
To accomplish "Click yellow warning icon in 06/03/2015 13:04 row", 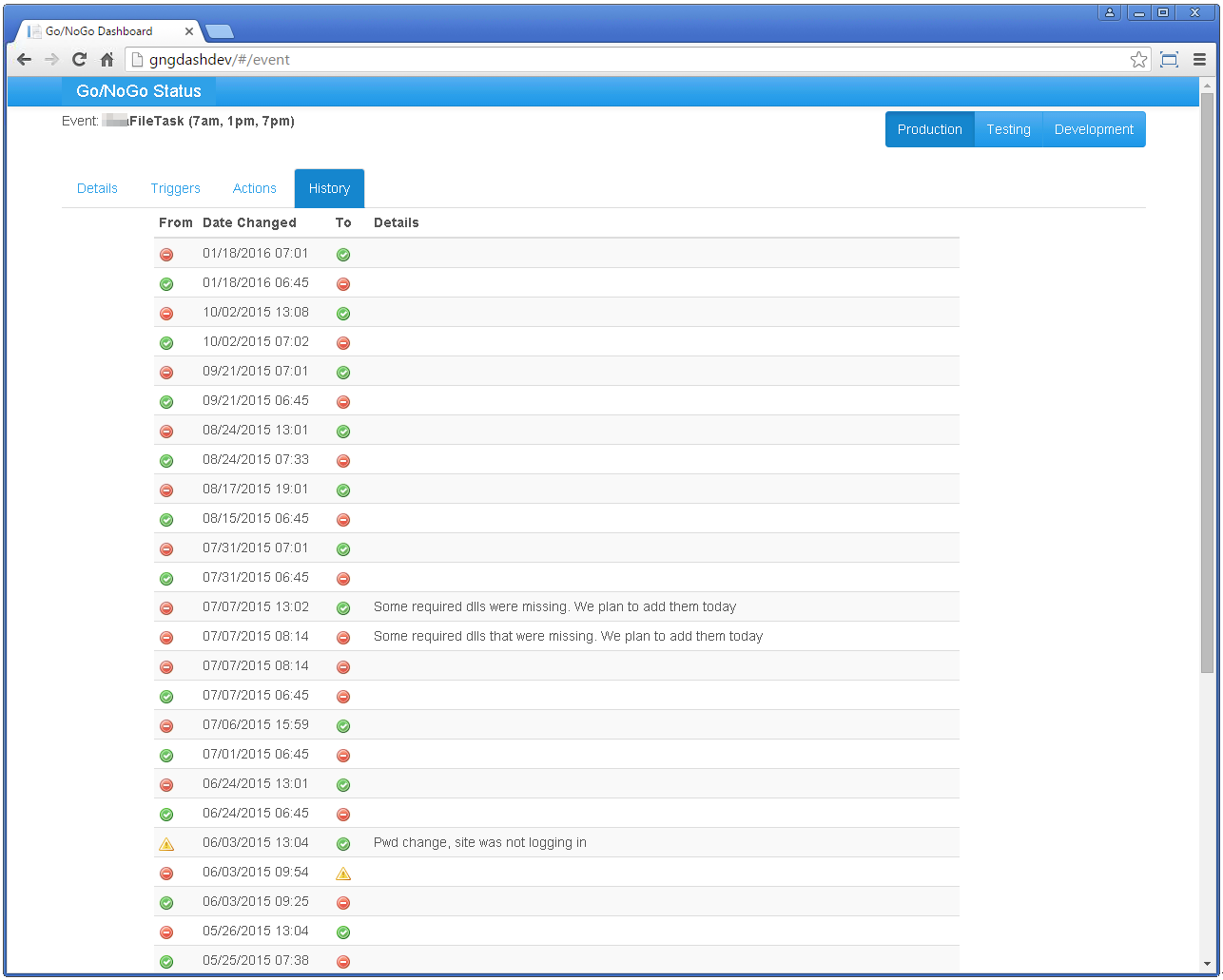I will pos(166,844).
